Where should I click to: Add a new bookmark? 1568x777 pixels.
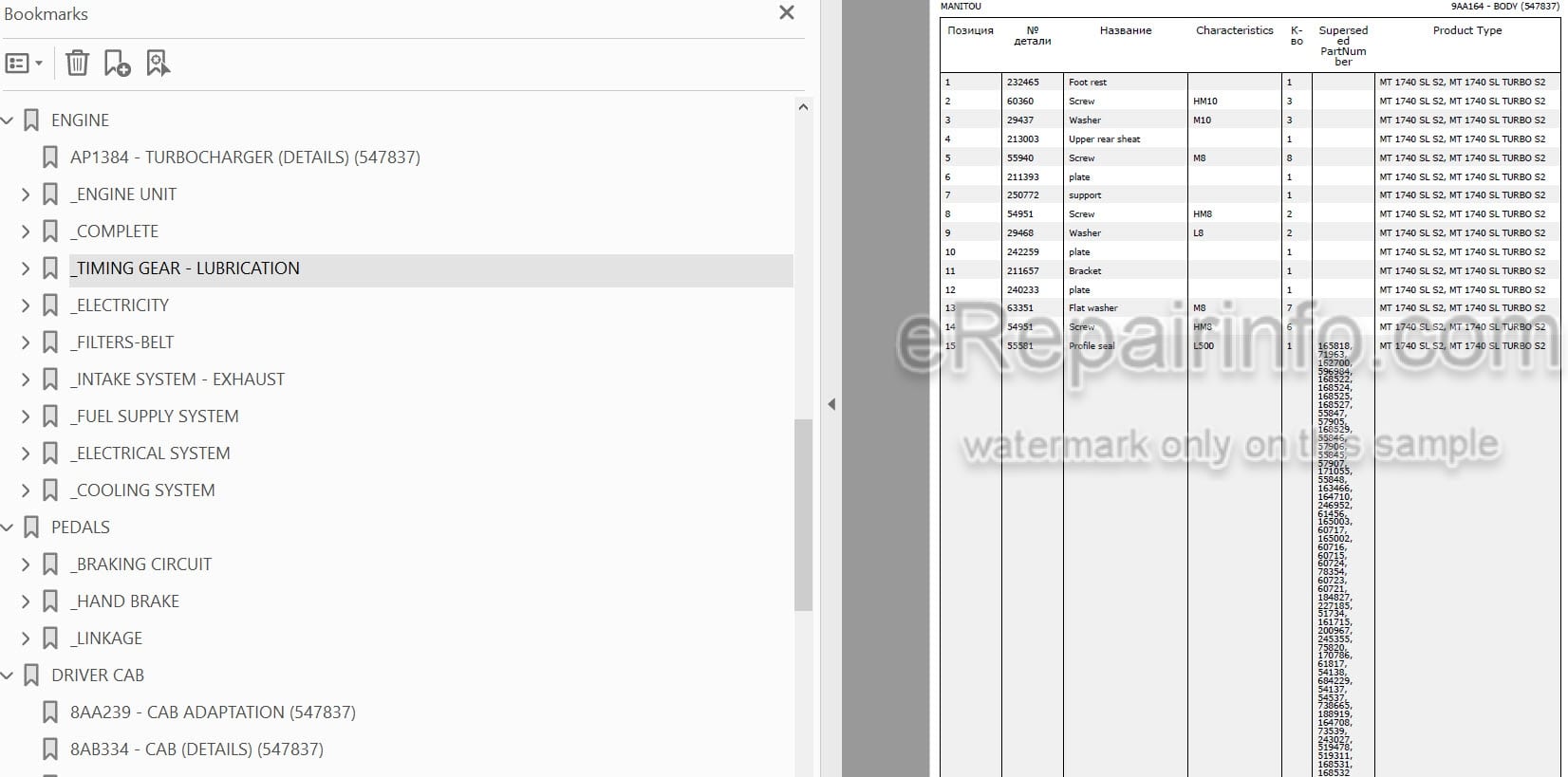pos(117,64)
